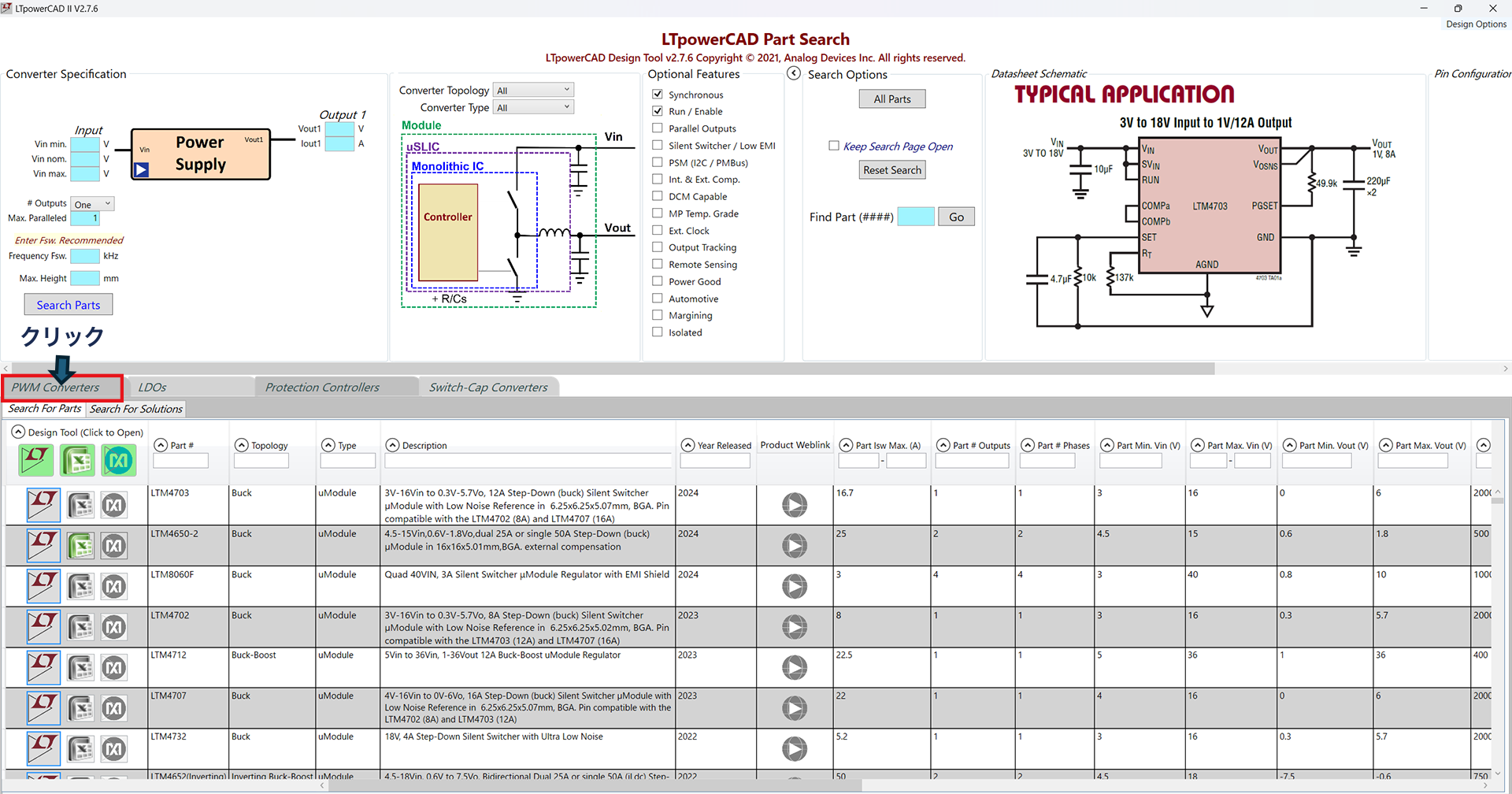This screenshot has height=794, width=1512.
Task: Click the green Excel header icon
Action: pos(78,461)
